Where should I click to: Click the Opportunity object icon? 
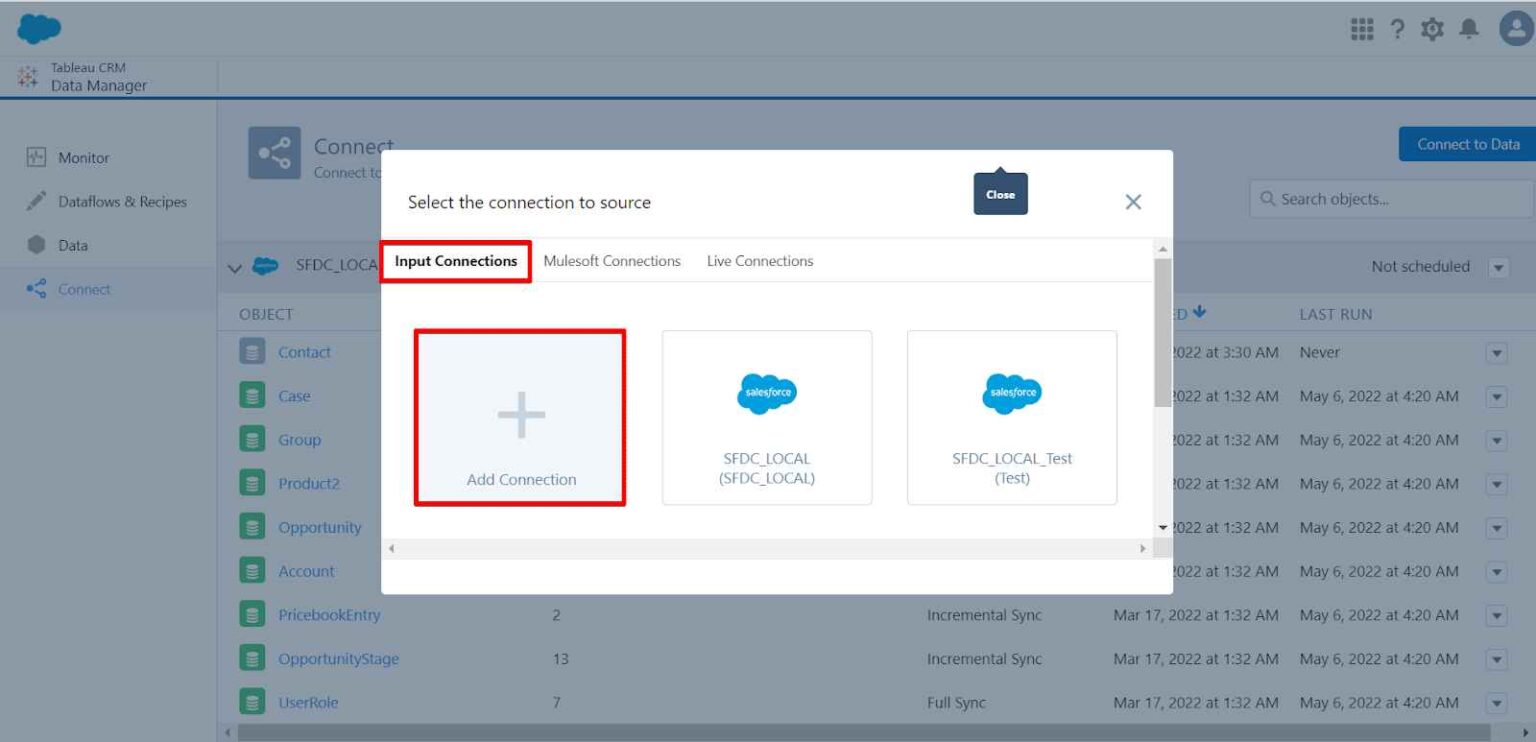point(251,527)
